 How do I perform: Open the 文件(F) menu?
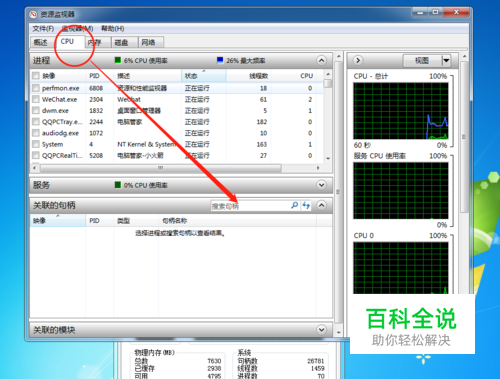[43, 29]
